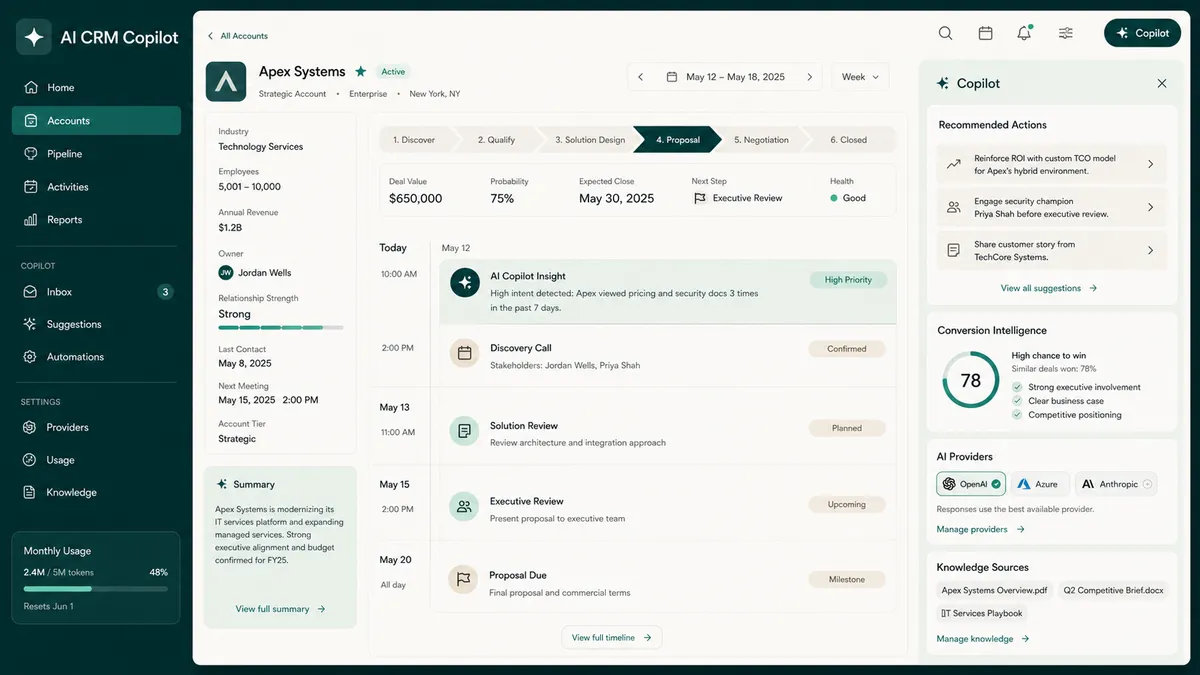
Task: Open Suggestions in sidebar
Action: click(x=96, y=324)
